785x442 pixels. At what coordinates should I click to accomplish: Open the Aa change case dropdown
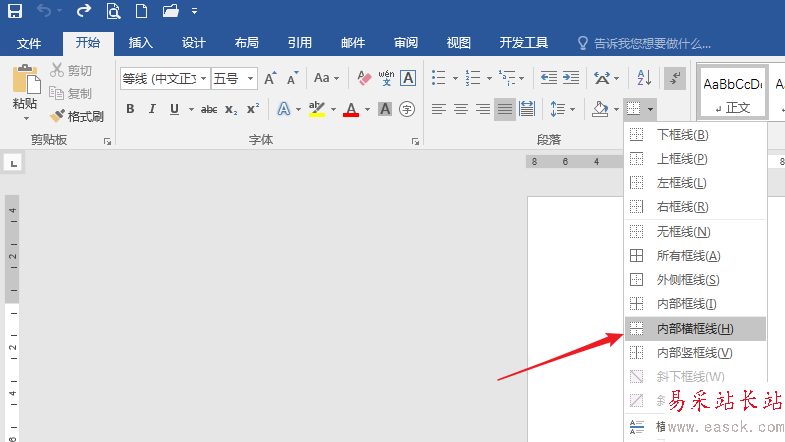(326, 79)
